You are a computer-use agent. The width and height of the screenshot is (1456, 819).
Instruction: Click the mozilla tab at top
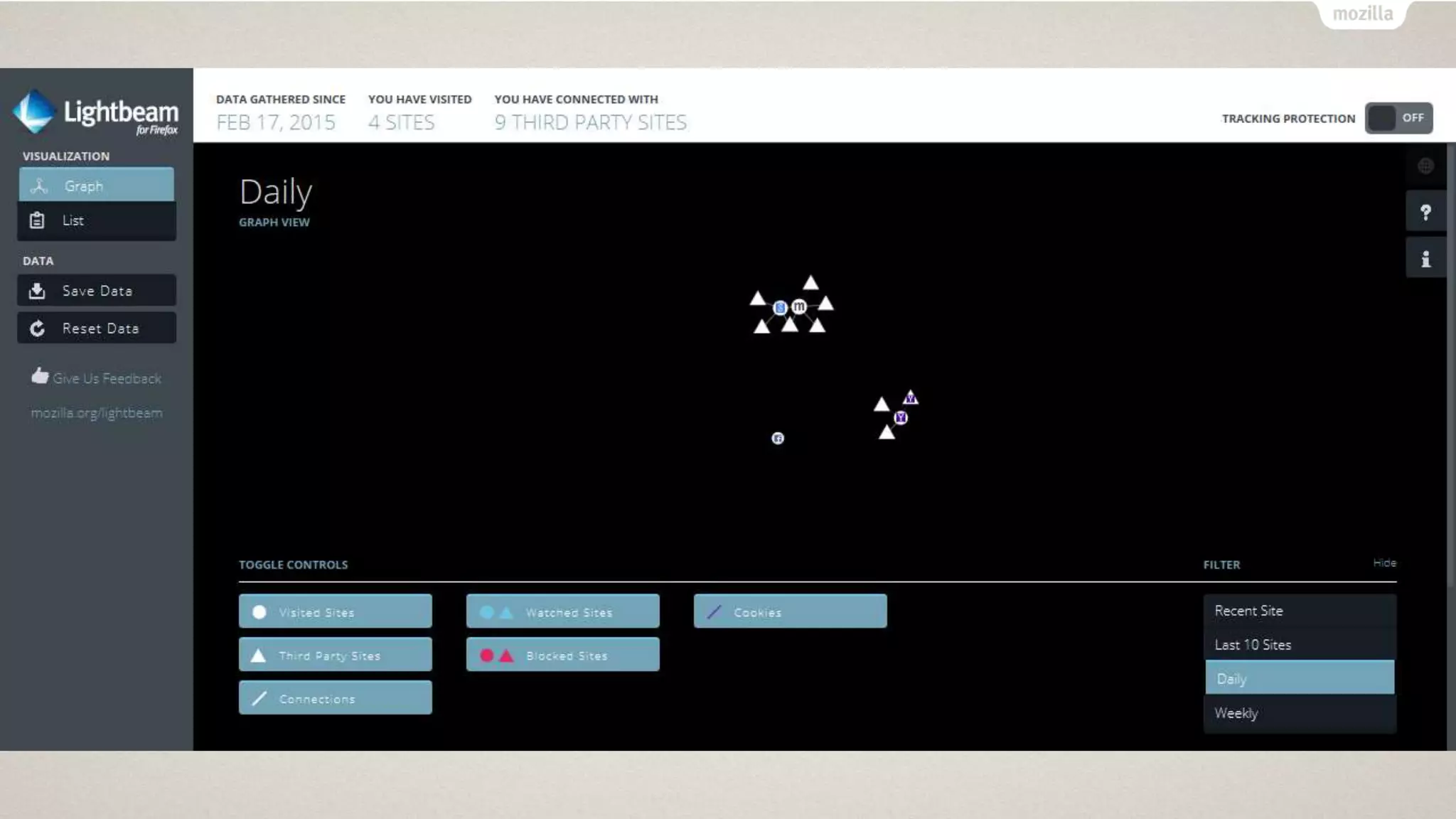click(x=1362, y=14)
